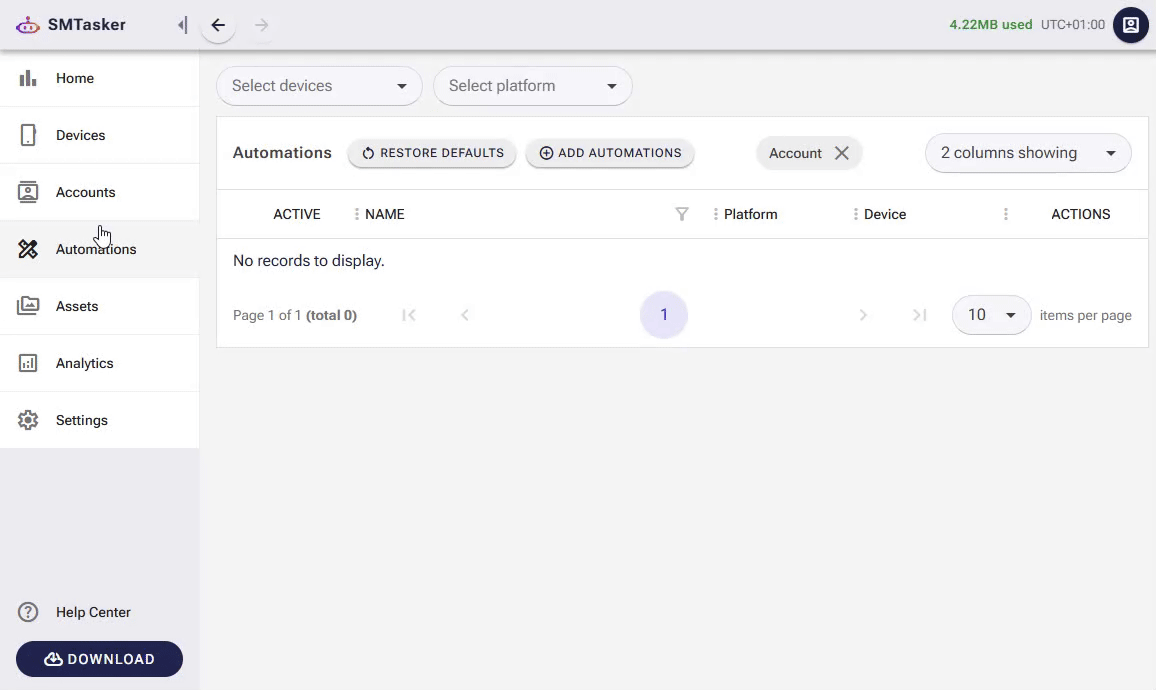Click the ADD AUTOMATIONS button
The width and height of the screenshot is (1156, 690).
coord(610,153)
